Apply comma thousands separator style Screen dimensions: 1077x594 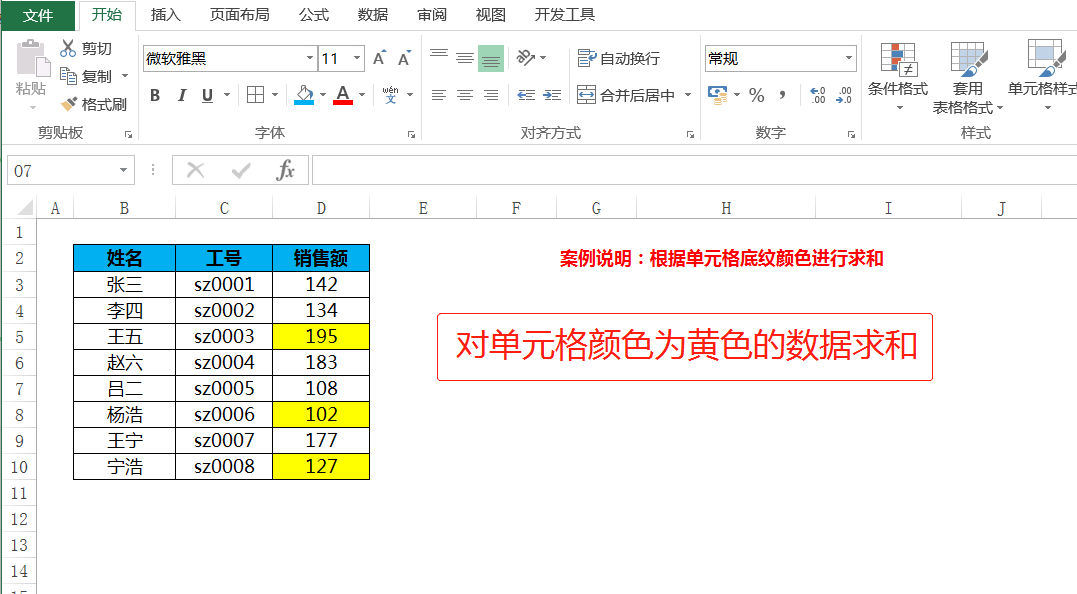pyautogui.click(x=782, y=95)
